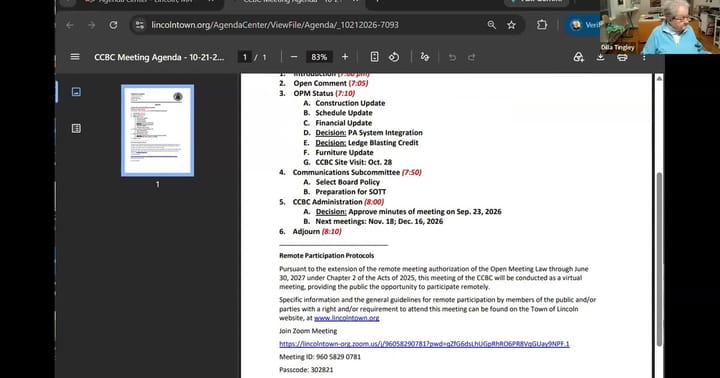Click 'Open Comment (7:05)' agenda item
The height and width of the screenshot is (378, 720).
click(331, 83)
